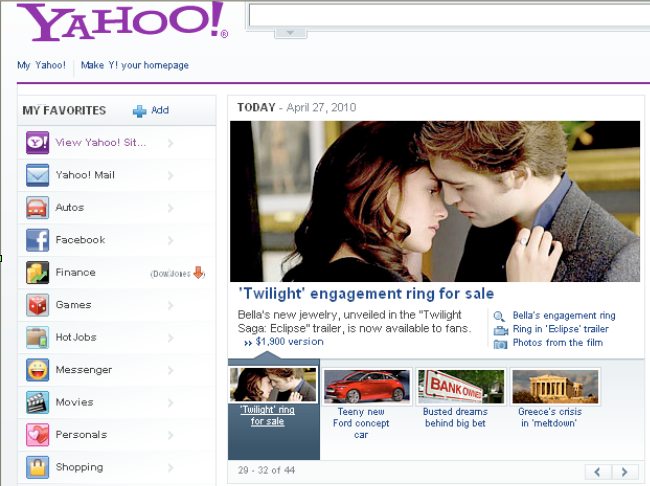This screenshot has height=486, width=650.
Task: Click the Twilight ring for sale thumbnail
Action: click(273, 385)
